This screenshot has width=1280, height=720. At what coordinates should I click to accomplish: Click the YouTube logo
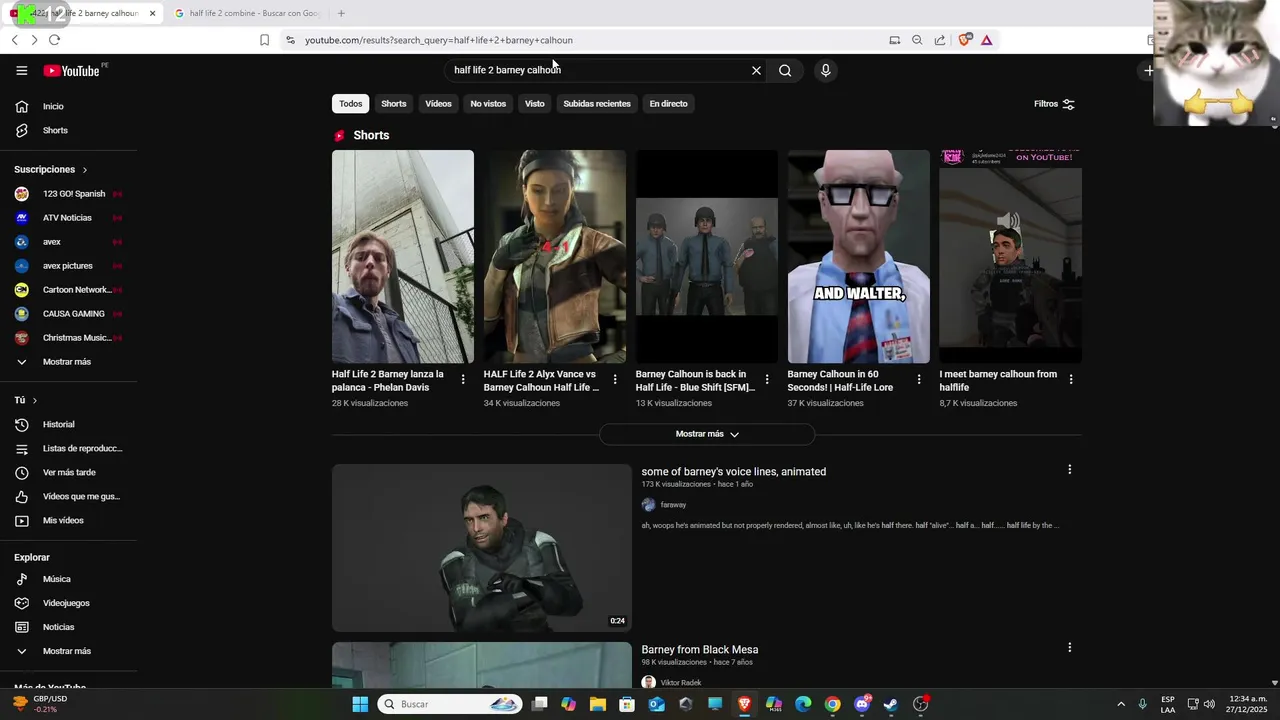tap(71, 70)
